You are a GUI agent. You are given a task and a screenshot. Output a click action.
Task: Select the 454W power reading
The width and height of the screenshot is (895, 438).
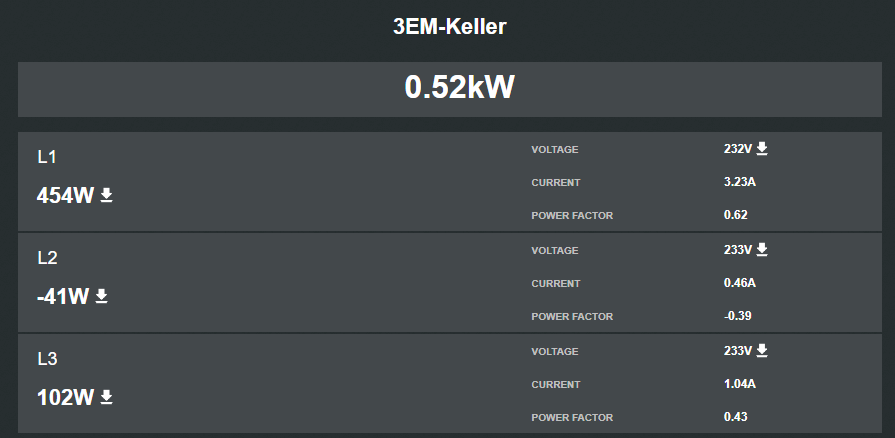tap(65, 196)
